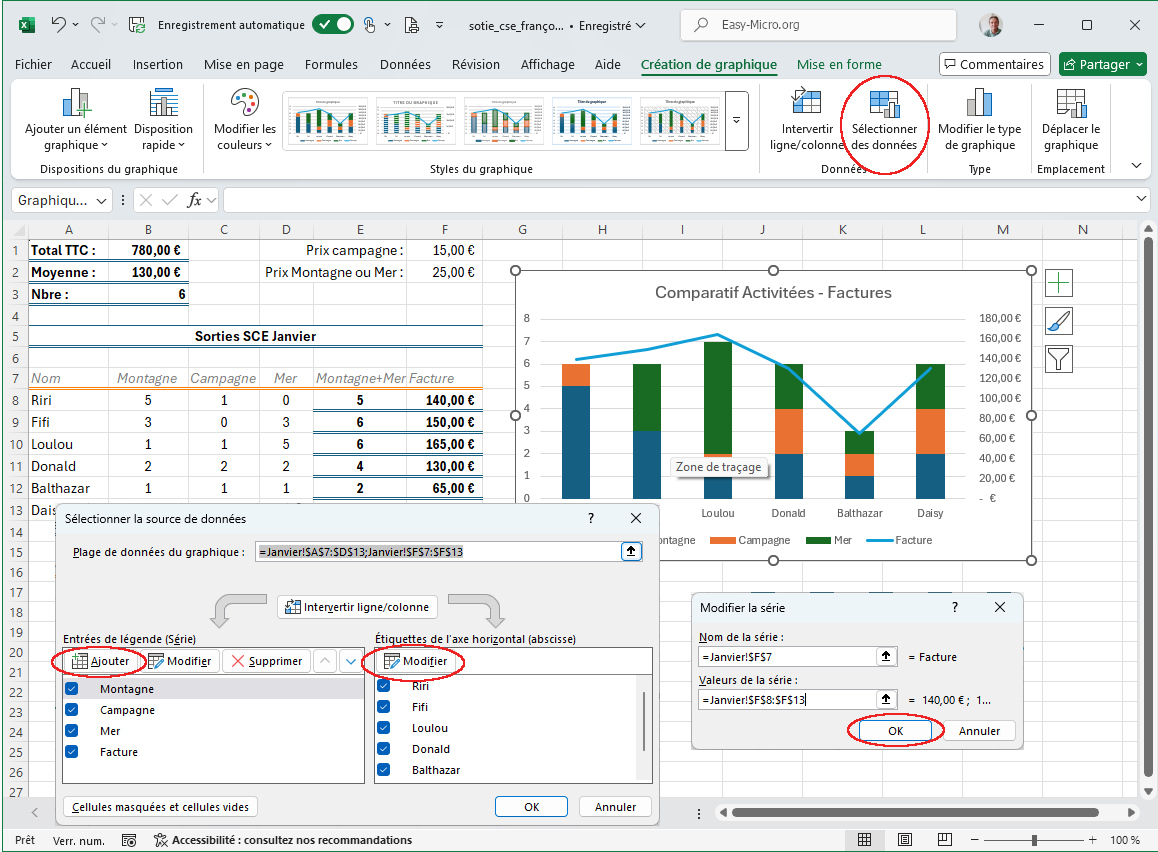This screenshot has height=852, width=1158.
Task: Open the Formules ribbon tab
Action: [331, 63]
